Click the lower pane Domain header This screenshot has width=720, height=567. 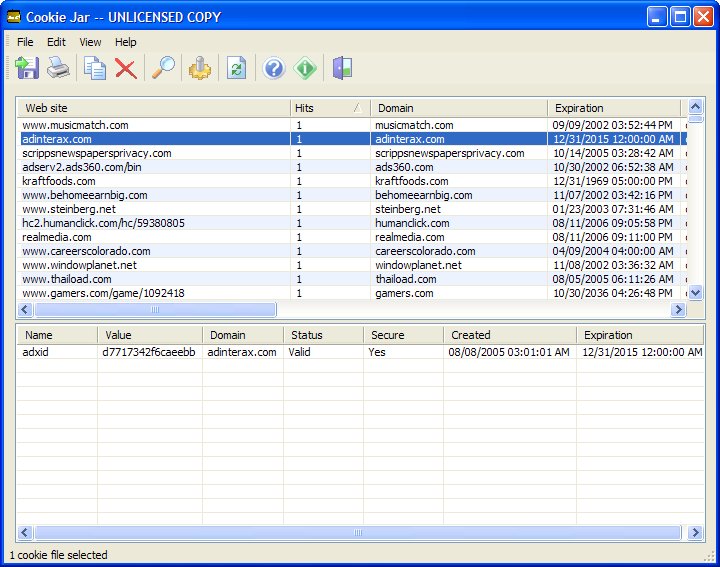click(x=243, y=335)
